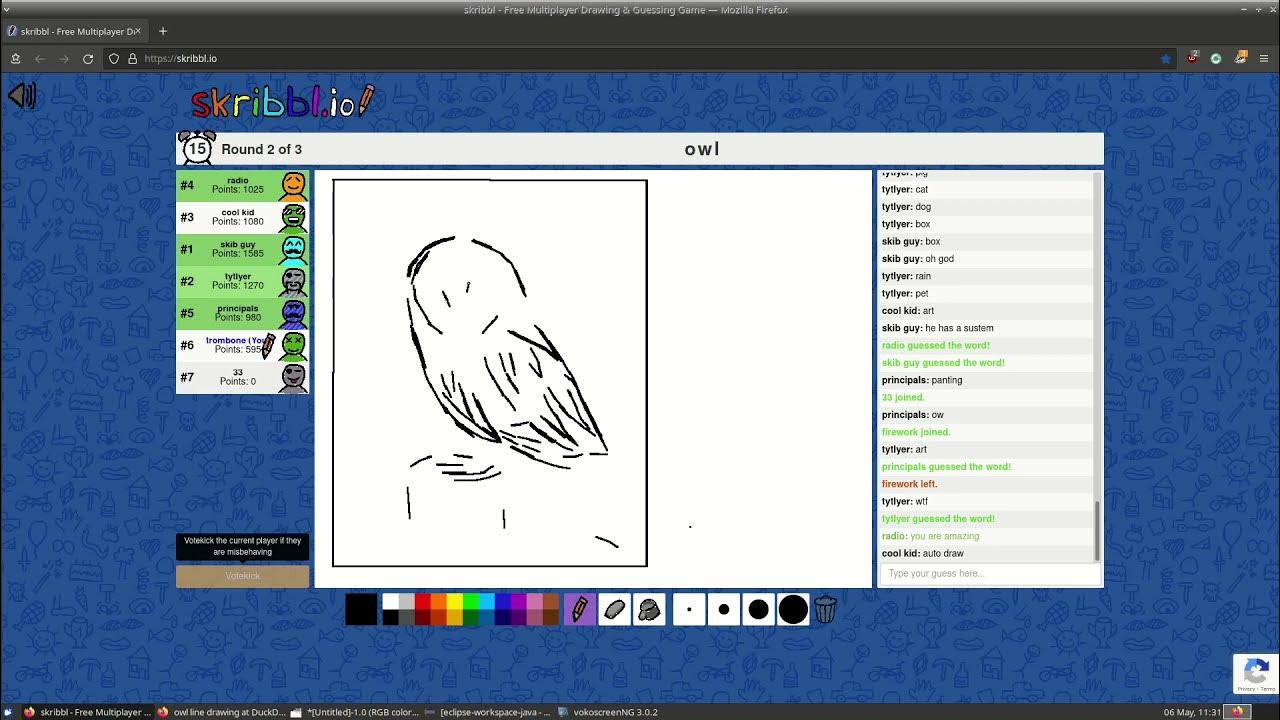
Task: Pick the white color swatch
Action: pyautogui.click(x=391, y=601)
